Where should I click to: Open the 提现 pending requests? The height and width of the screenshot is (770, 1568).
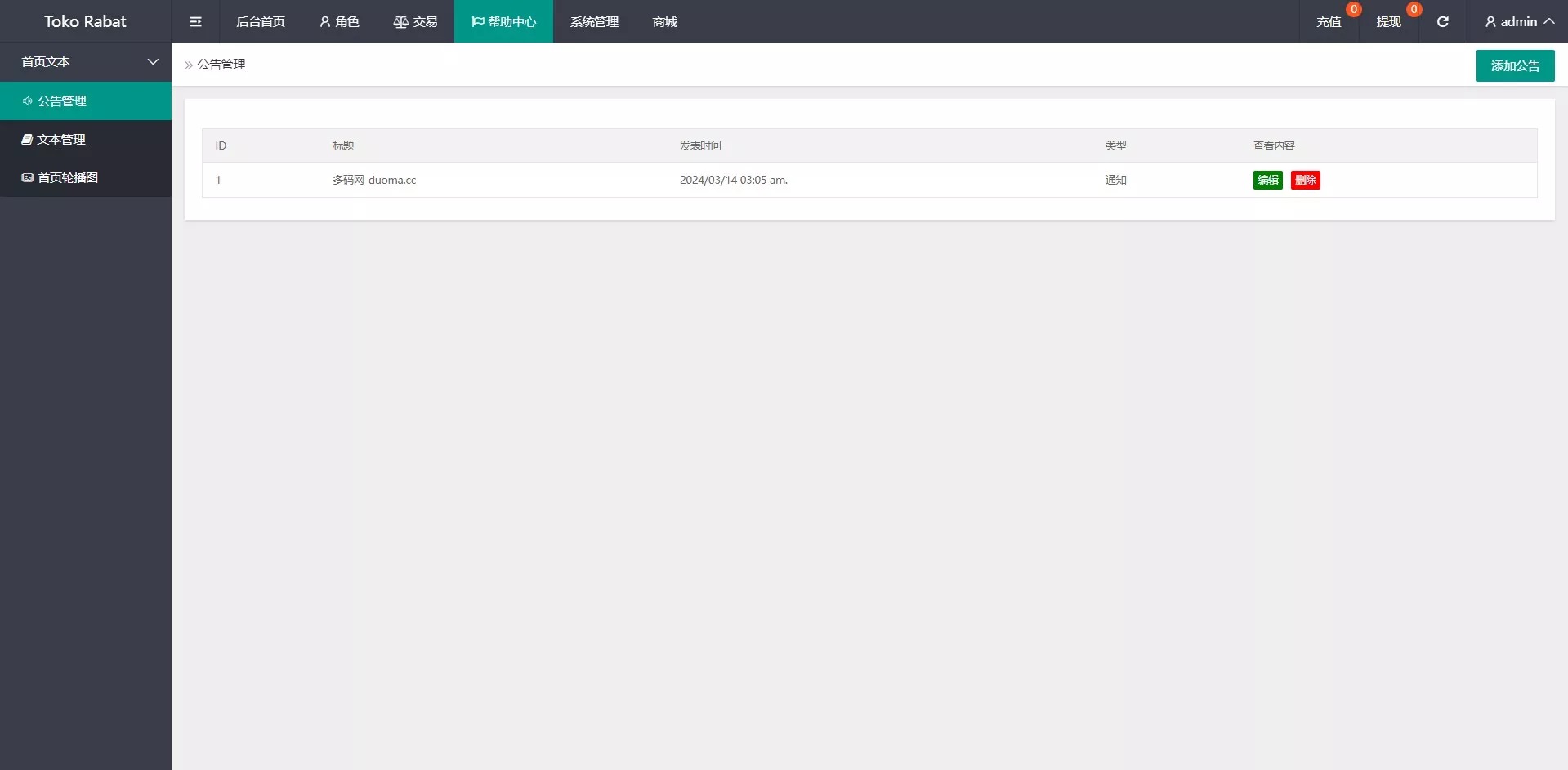point(1388,21)
